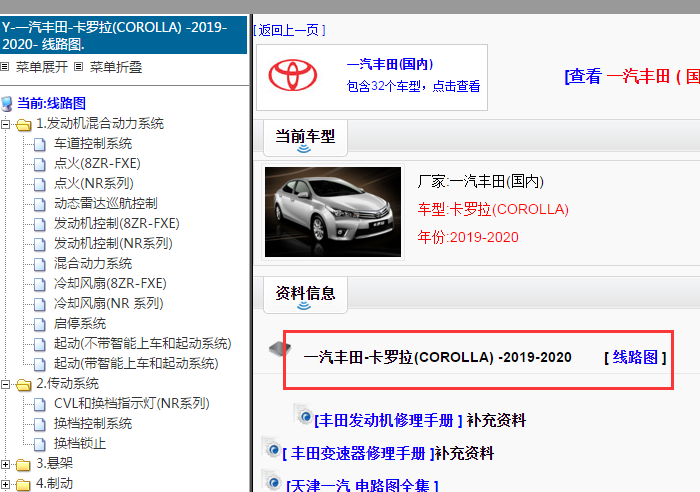
Task: Select the 当前:线路图 root node
Action: coord(51,104)
